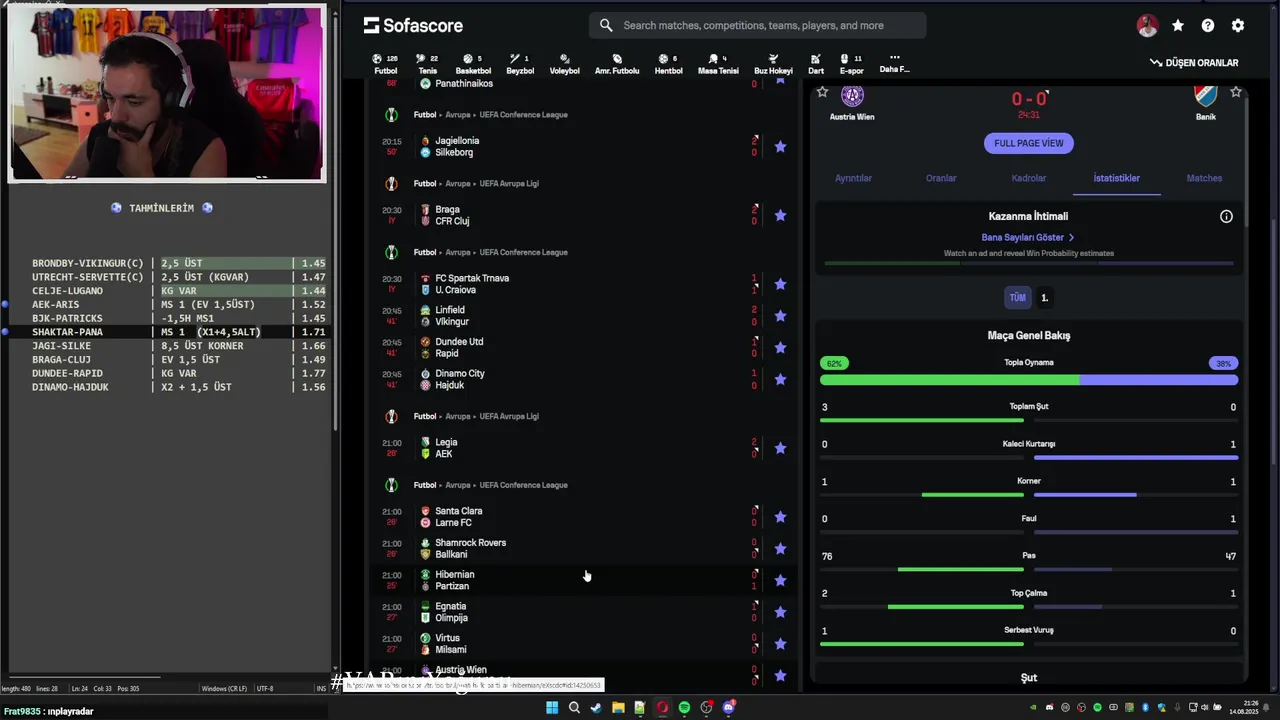Open Discord from the taskbar

tap(728, 708)
